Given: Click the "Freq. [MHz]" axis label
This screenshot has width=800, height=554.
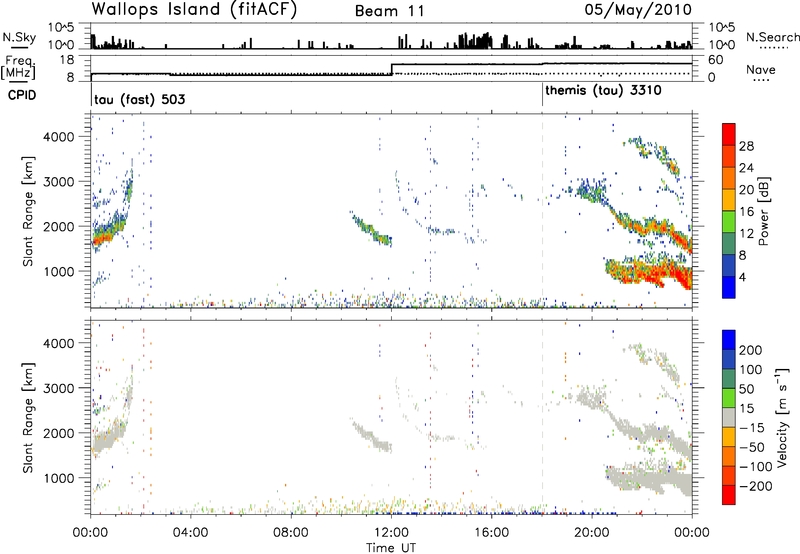Looking at the screenshot, I should [x=19, y=67].
